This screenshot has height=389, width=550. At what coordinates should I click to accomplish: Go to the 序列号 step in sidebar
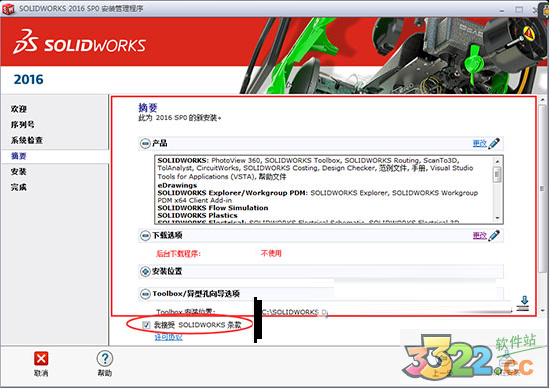point(22,125)
